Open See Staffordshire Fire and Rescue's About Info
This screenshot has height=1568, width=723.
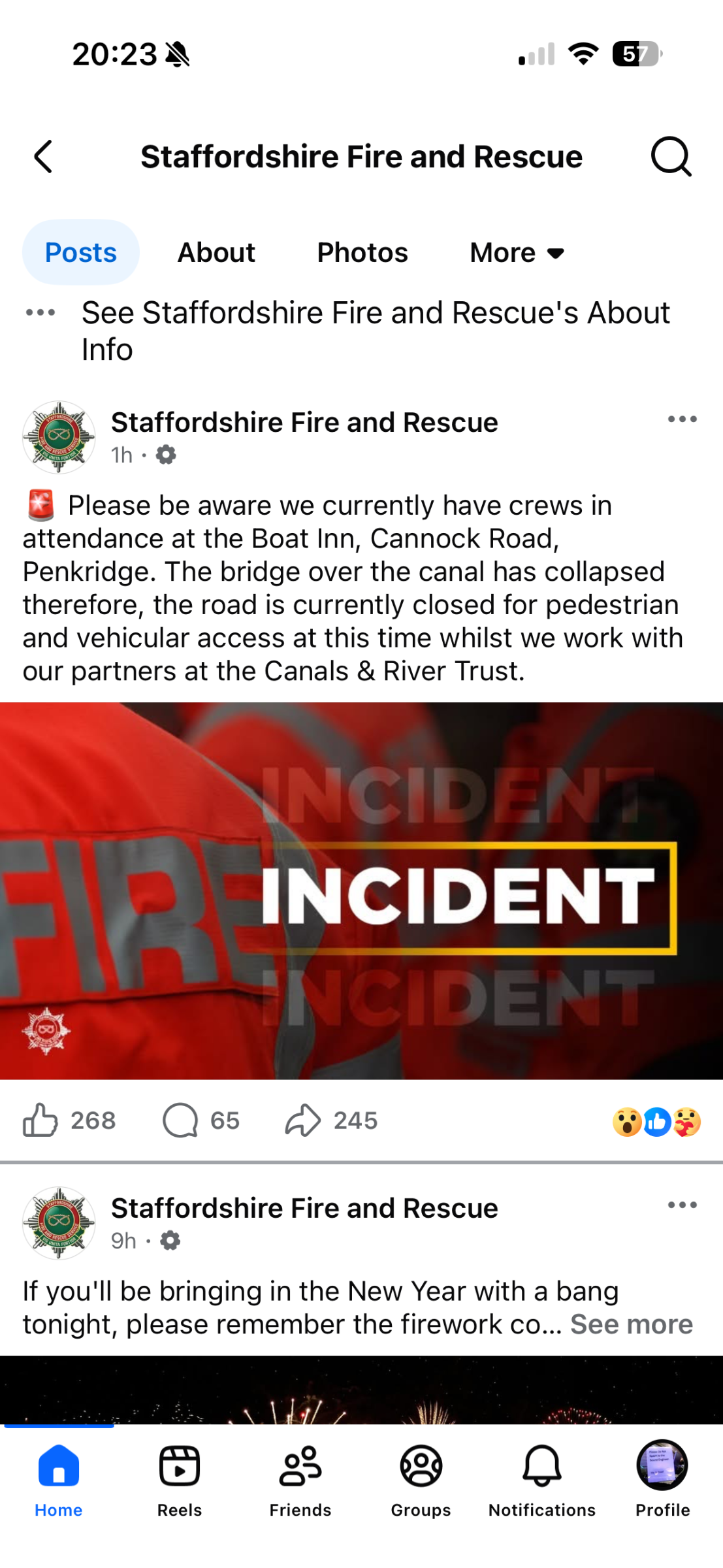(x=376, y=331)
